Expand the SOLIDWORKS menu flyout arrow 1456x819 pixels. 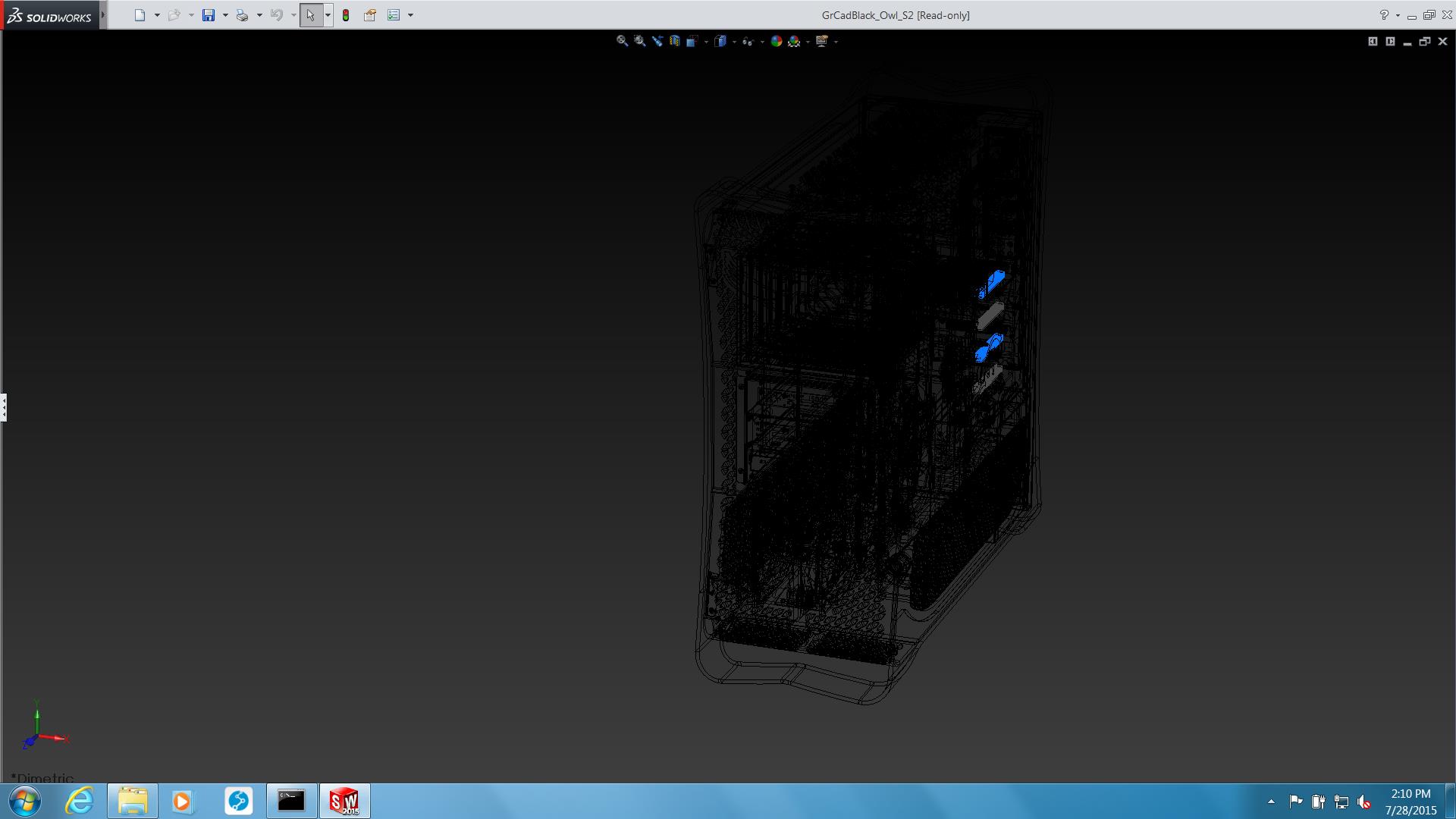[x=103, y=15]
